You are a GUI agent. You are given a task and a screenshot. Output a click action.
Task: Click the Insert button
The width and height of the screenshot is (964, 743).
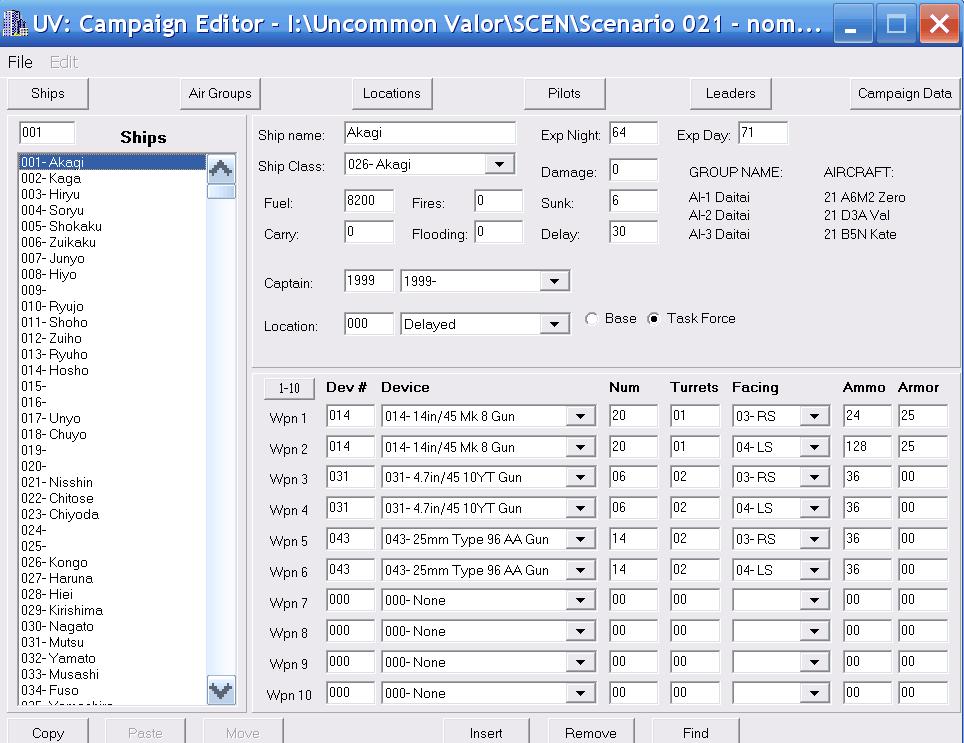click(x=486, y=732)
